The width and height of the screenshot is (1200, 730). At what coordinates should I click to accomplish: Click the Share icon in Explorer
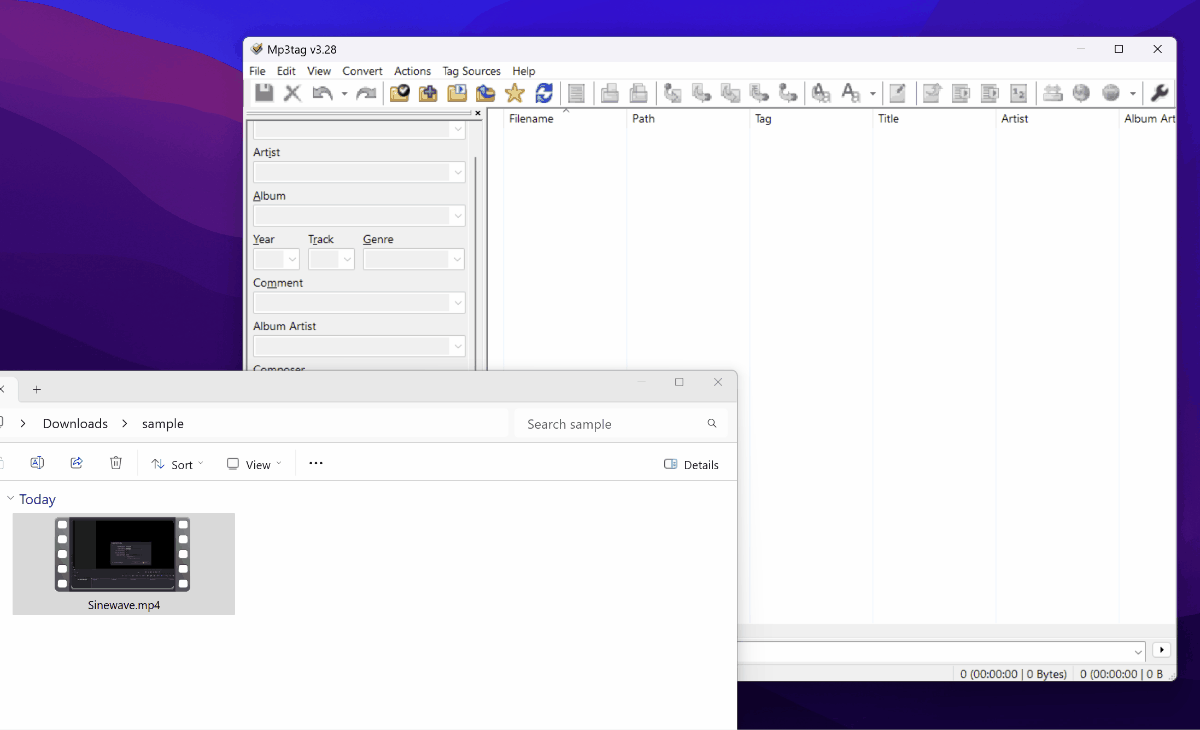coord(76,463)
